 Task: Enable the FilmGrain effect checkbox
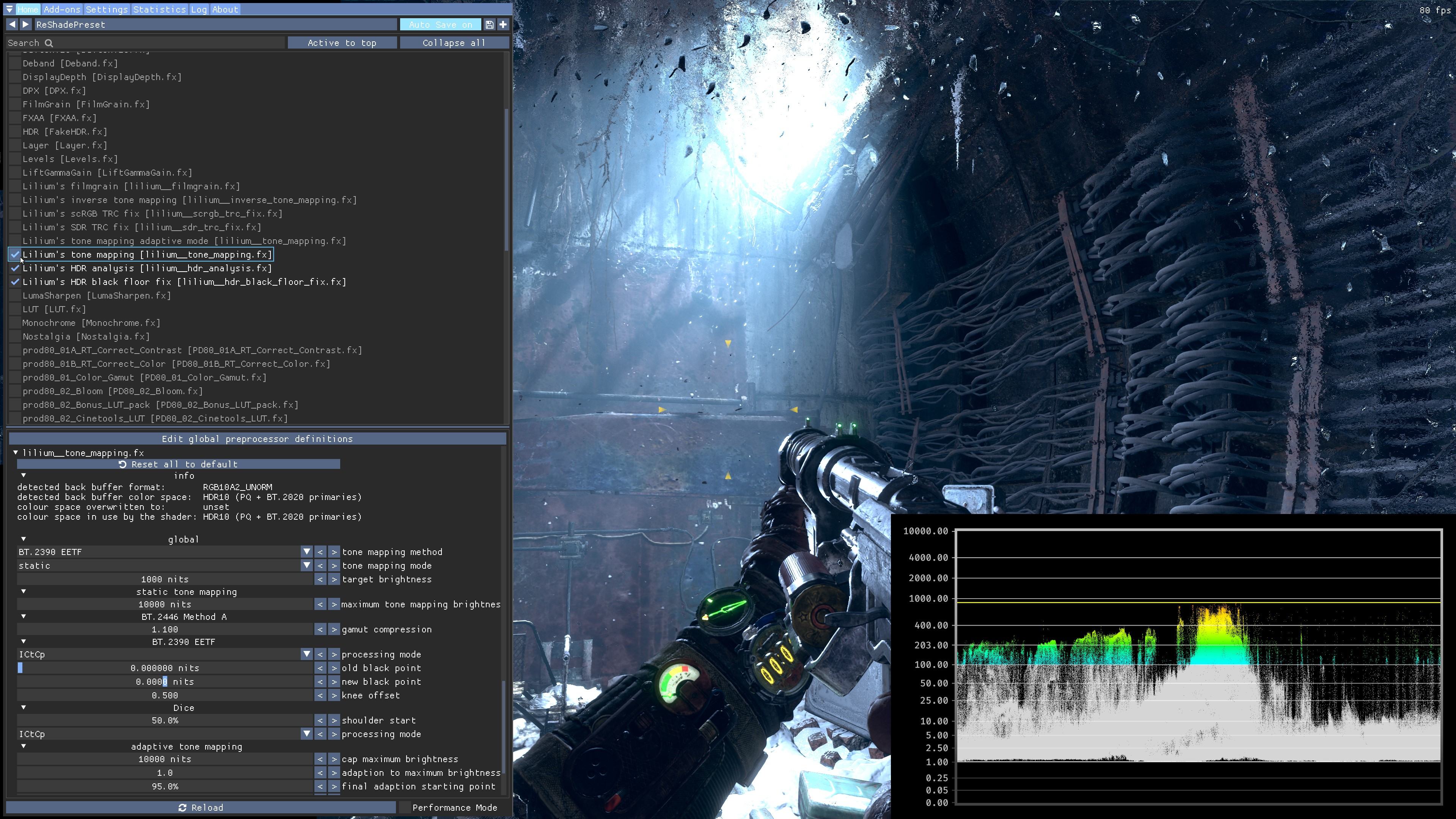click(x=15, y=104)
